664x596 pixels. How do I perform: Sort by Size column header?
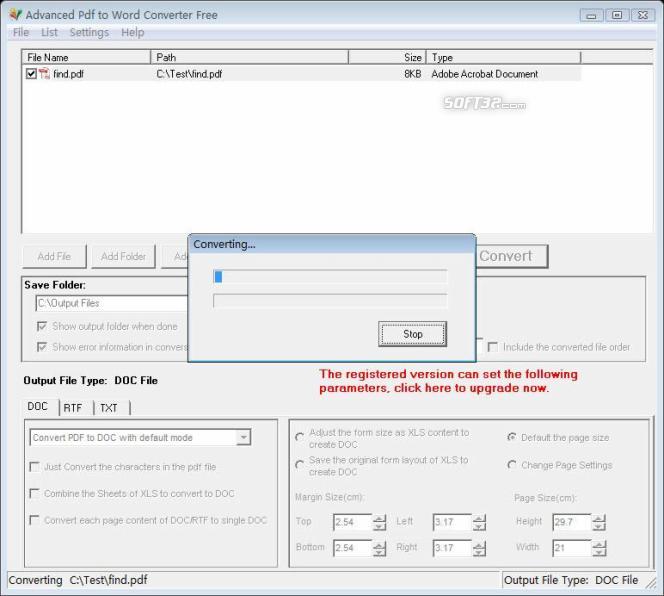[387, 57]
